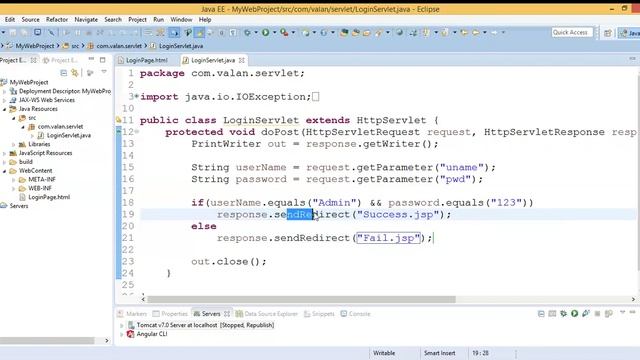The height and width of the screenshot is (360, 640).
Task: Click the green Run button in toolbar
Action: click(x=265, y=32)
